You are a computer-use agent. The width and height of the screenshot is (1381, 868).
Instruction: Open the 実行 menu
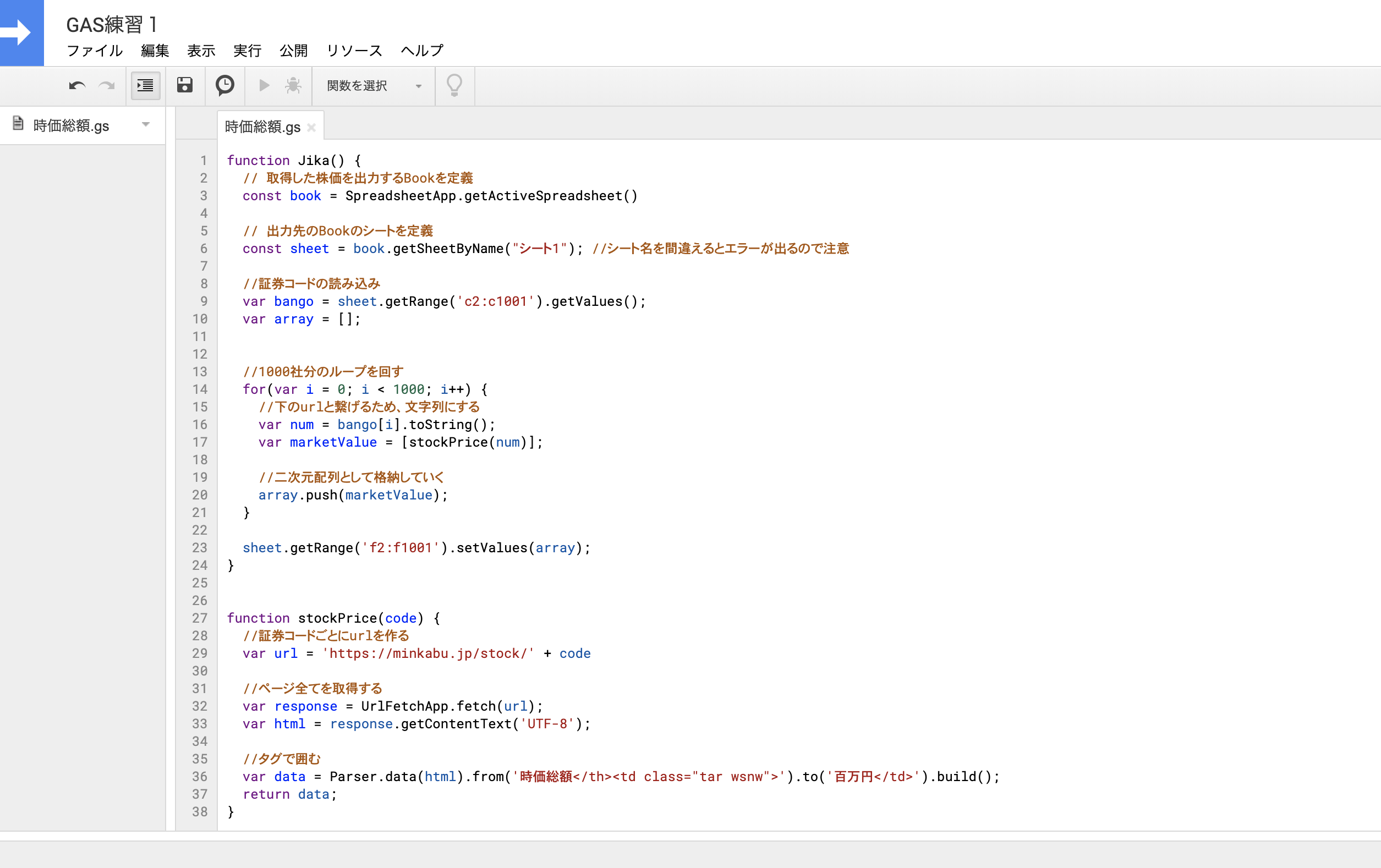point(247,51)
